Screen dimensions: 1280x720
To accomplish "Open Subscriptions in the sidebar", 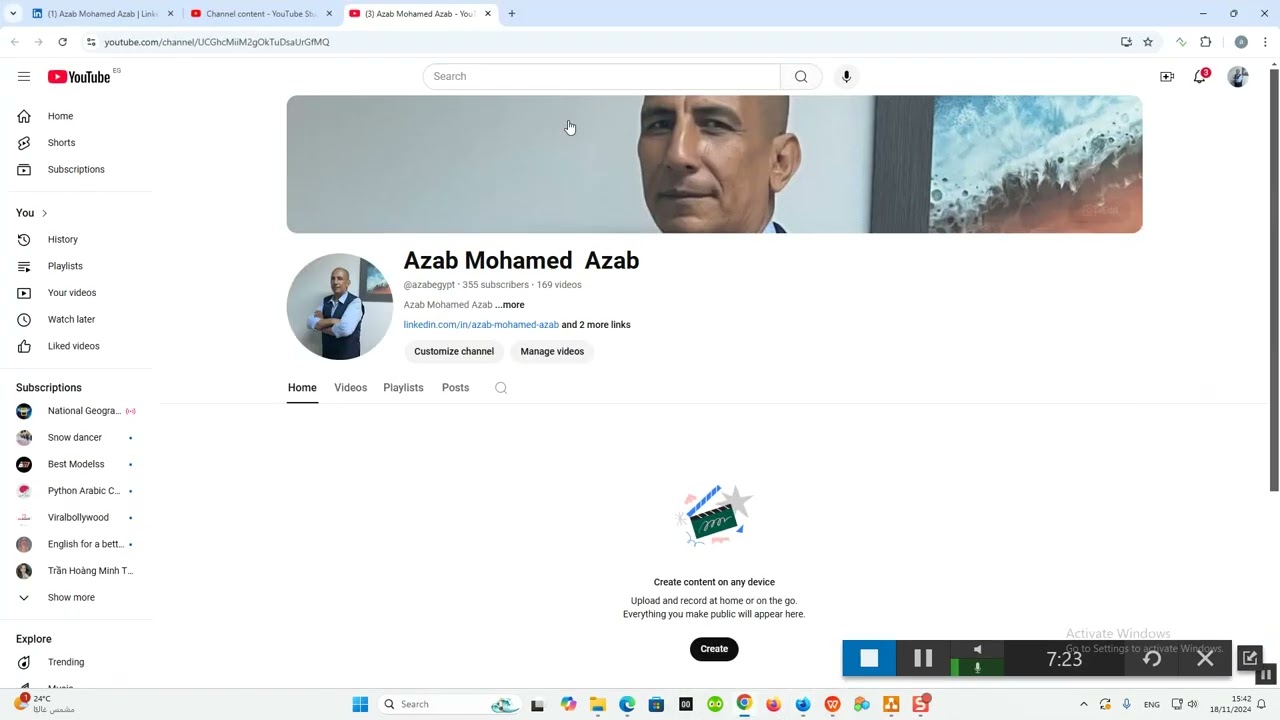I will [x=76, y=169].
